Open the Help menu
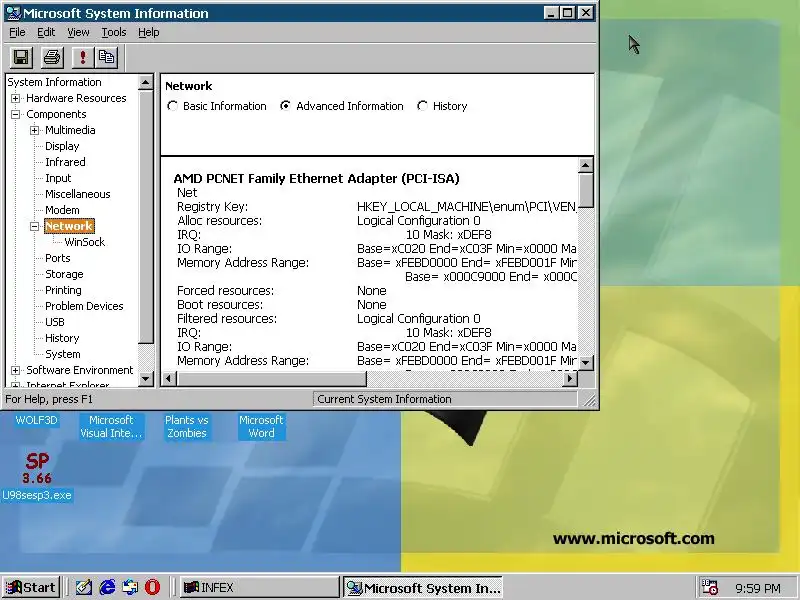The height and width of the screenshot is (600, 800). (148, 32)
